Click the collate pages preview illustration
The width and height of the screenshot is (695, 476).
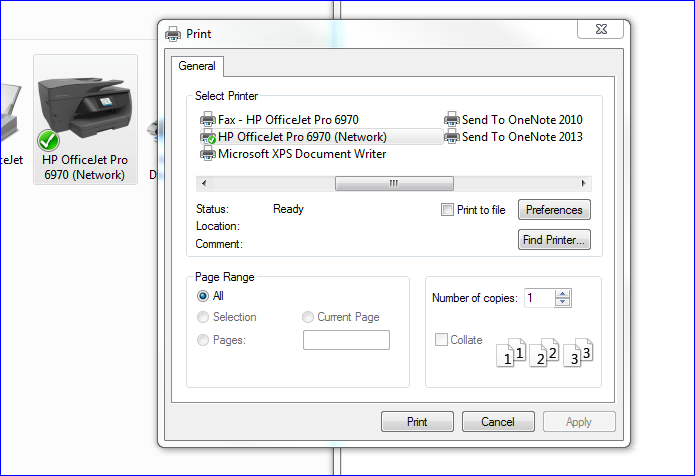click(x=544, y=353)
